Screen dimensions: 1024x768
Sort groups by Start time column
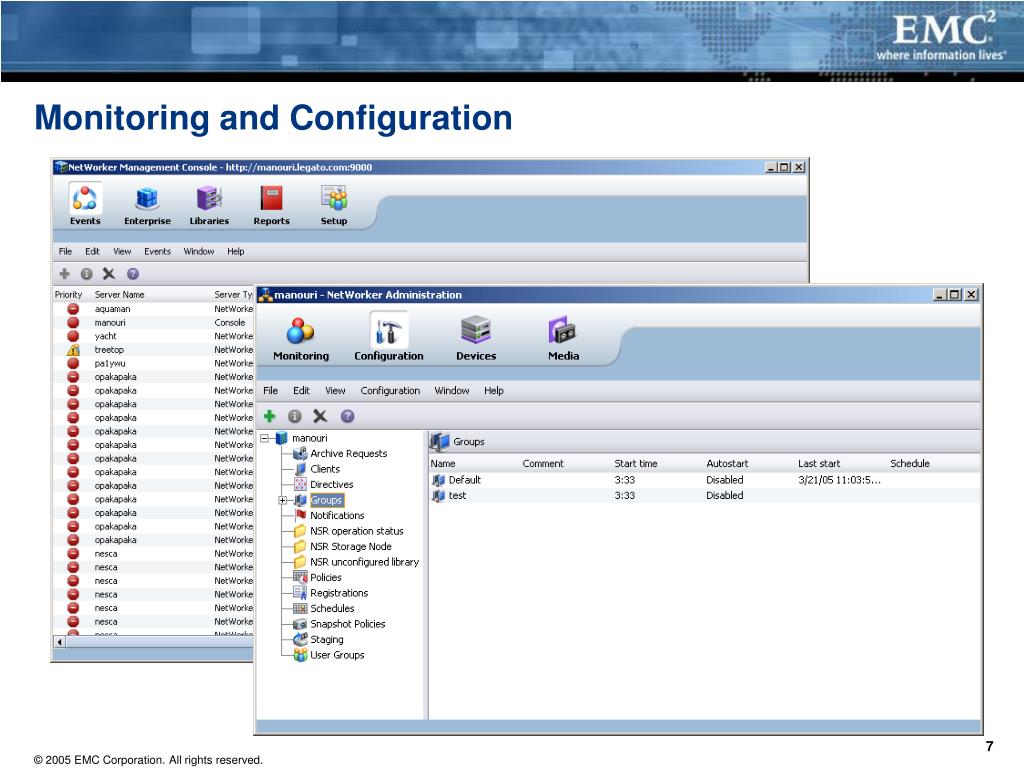pos(635,464)
